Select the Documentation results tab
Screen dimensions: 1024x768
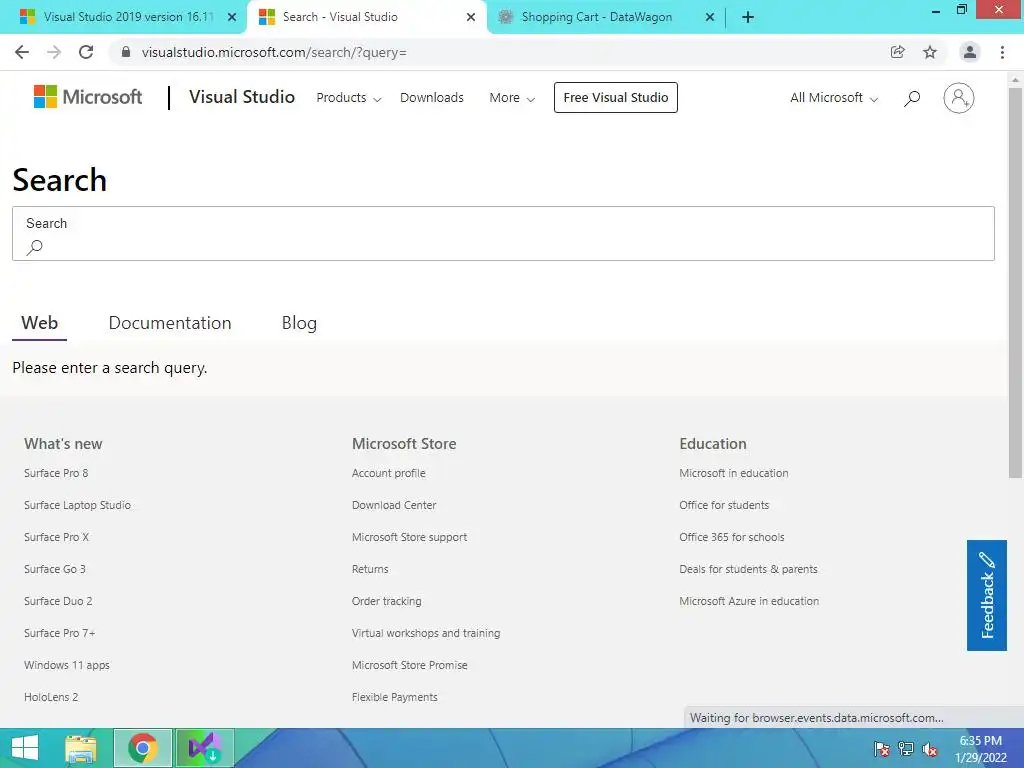170,323
